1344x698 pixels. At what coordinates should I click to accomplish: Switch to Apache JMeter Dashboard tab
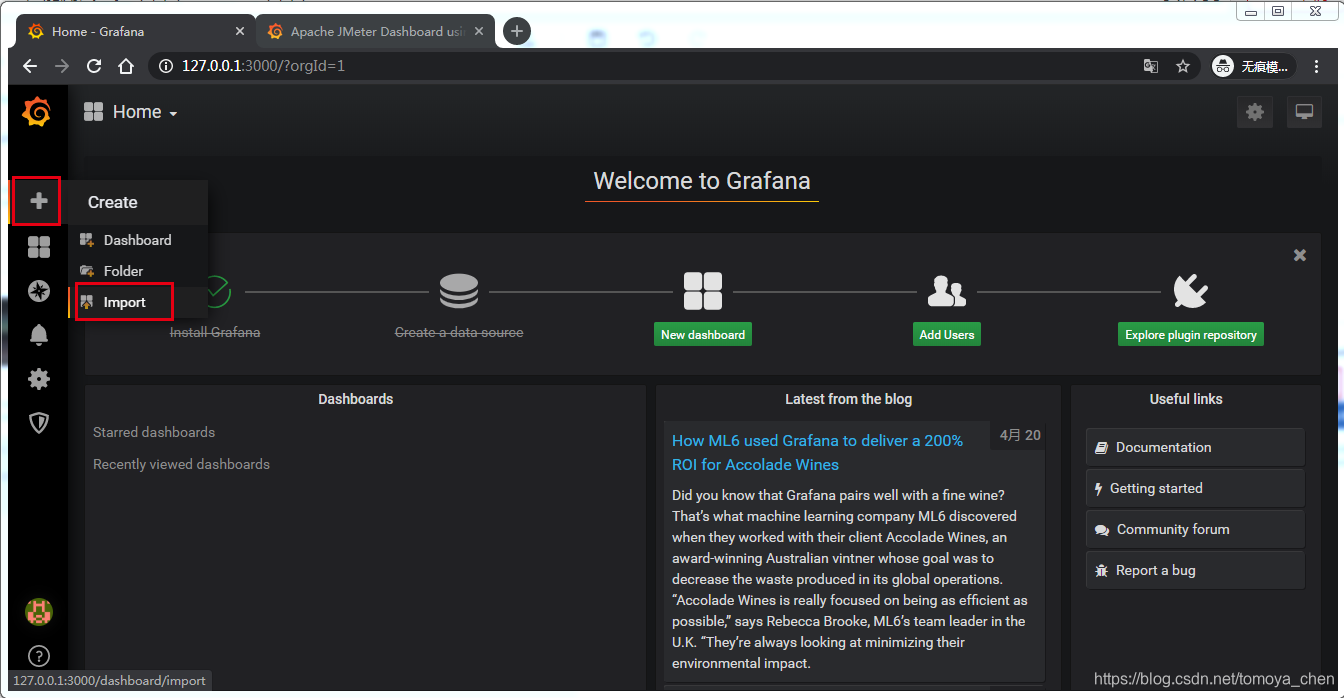376,31
